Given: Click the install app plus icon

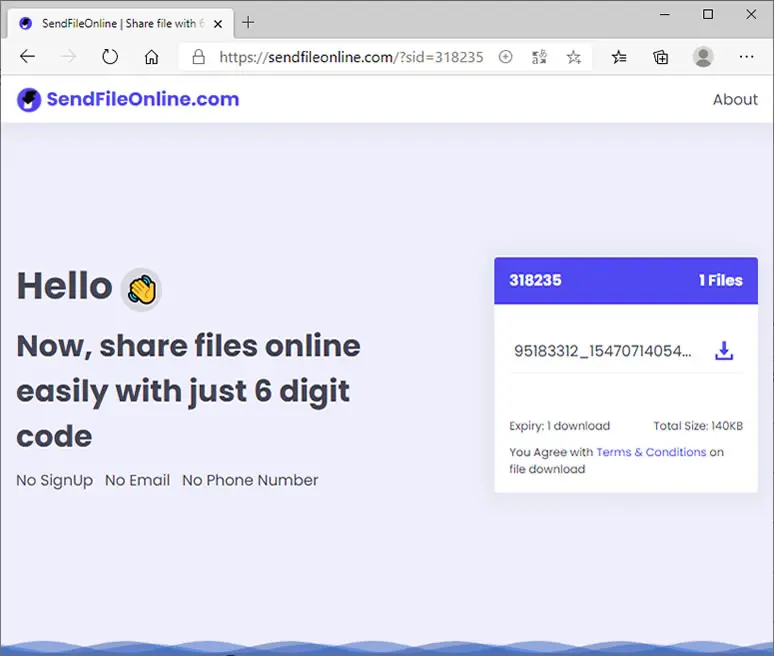Looking at the screenshot, I should click(505, 57).
